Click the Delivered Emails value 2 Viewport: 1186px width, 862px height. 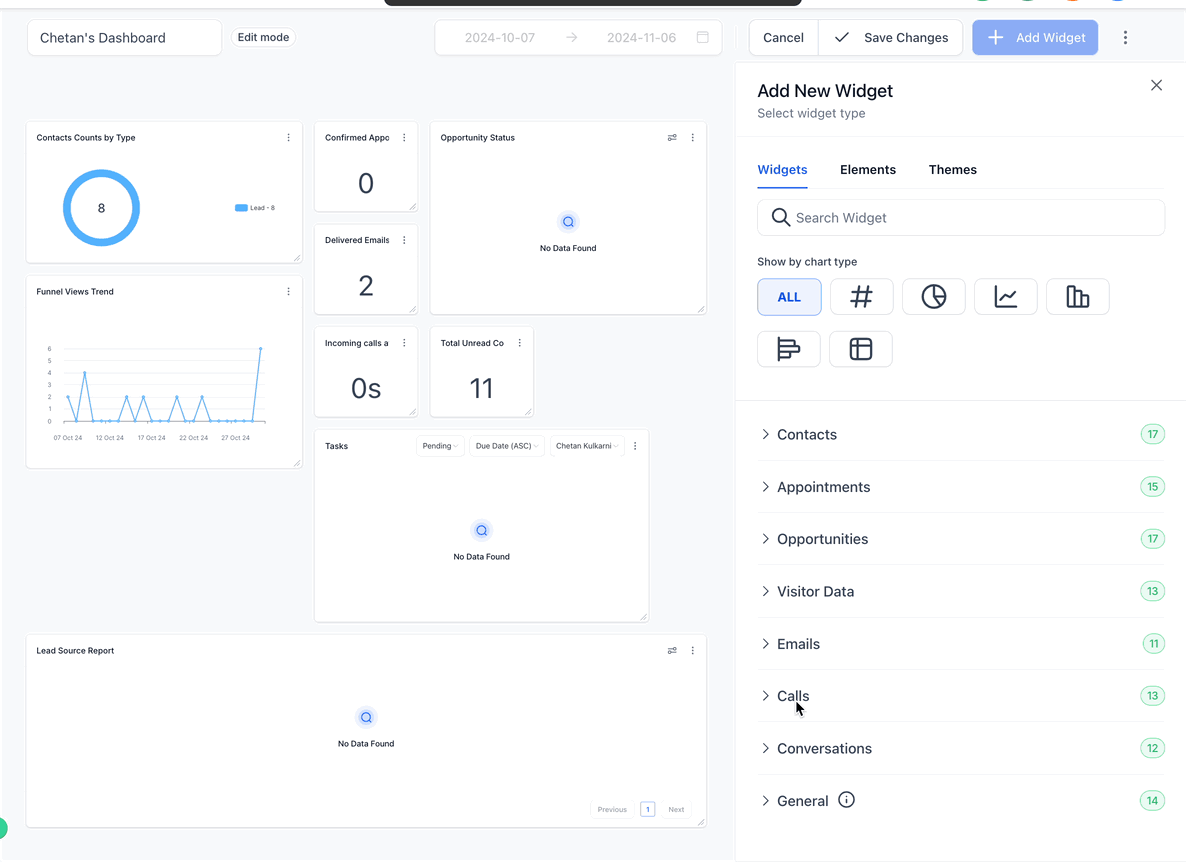point(366,286)
